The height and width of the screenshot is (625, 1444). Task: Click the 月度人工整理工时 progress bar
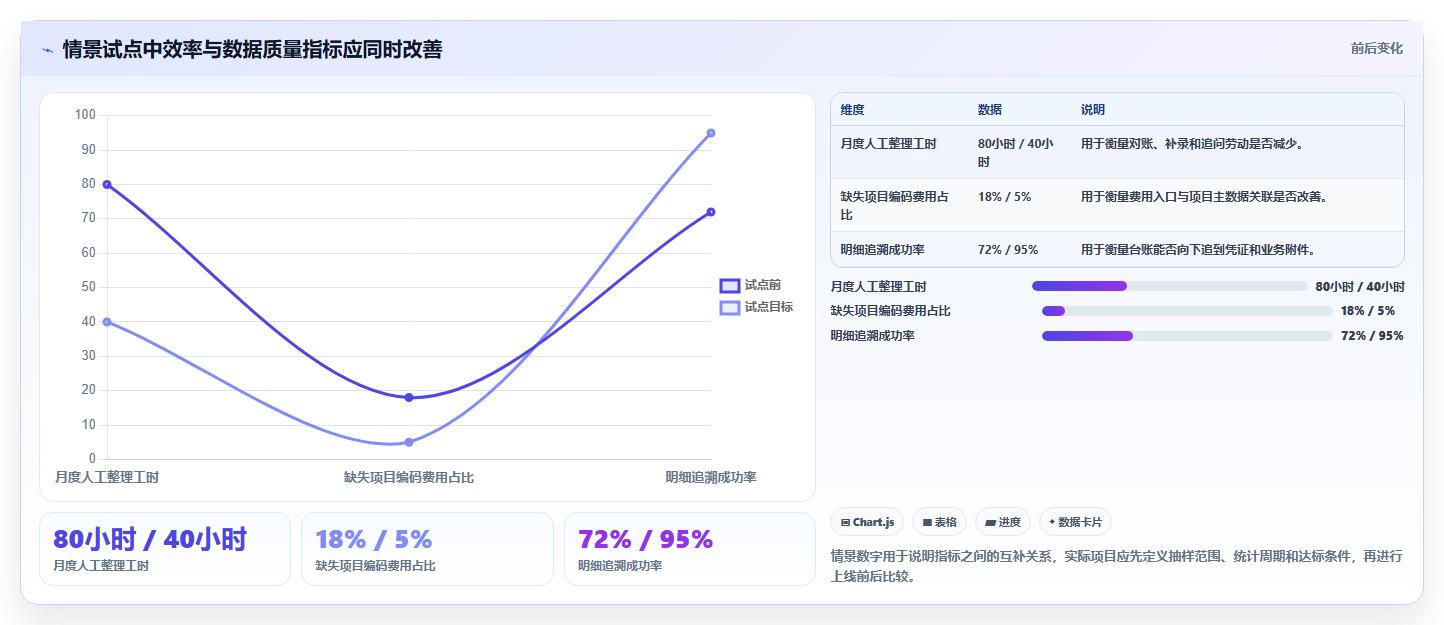pyautogui.click(x=1169, y=286)
